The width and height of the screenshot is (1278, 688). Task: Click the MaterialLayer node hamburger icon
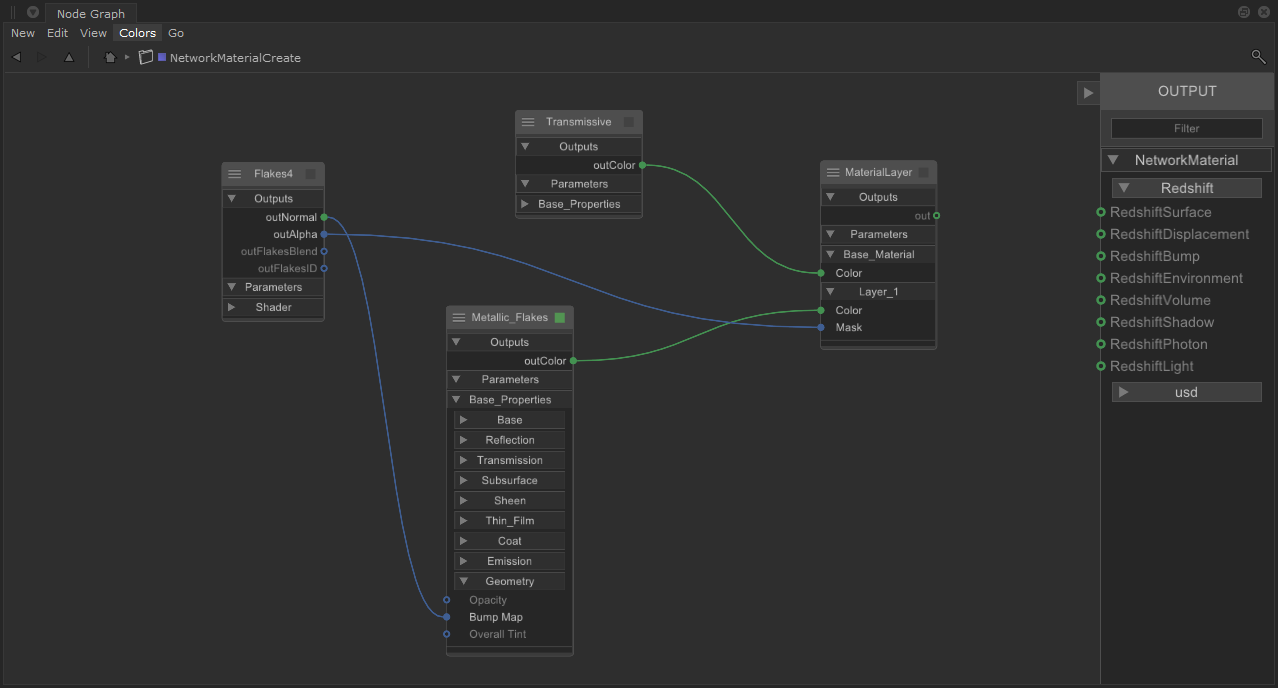click(x=832, y=172)
